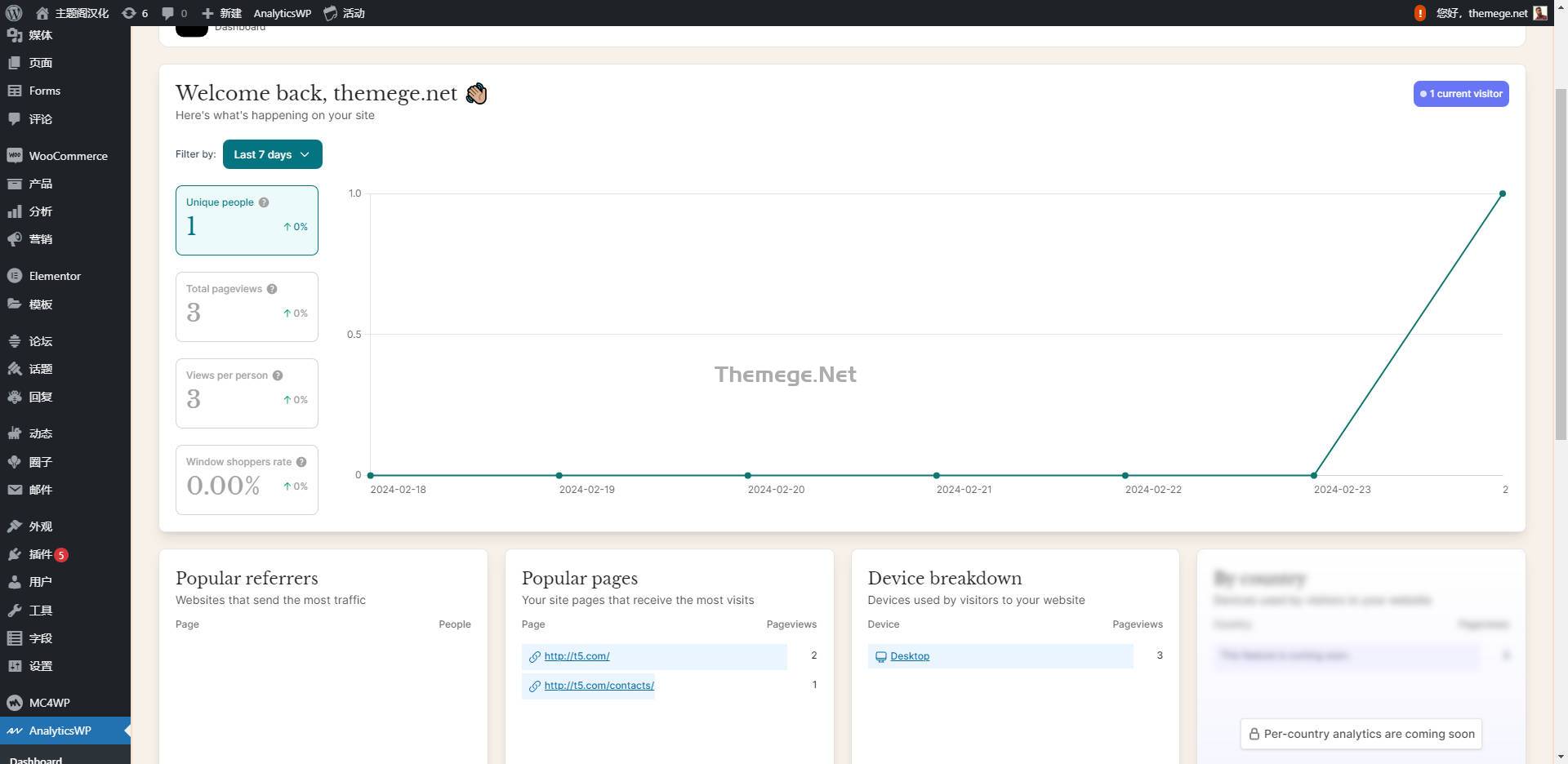Viewport: 1568px width, 764px height.
Task: Open the Dashboard submenu under AnalyticsWP
Action: click(36, 759)
